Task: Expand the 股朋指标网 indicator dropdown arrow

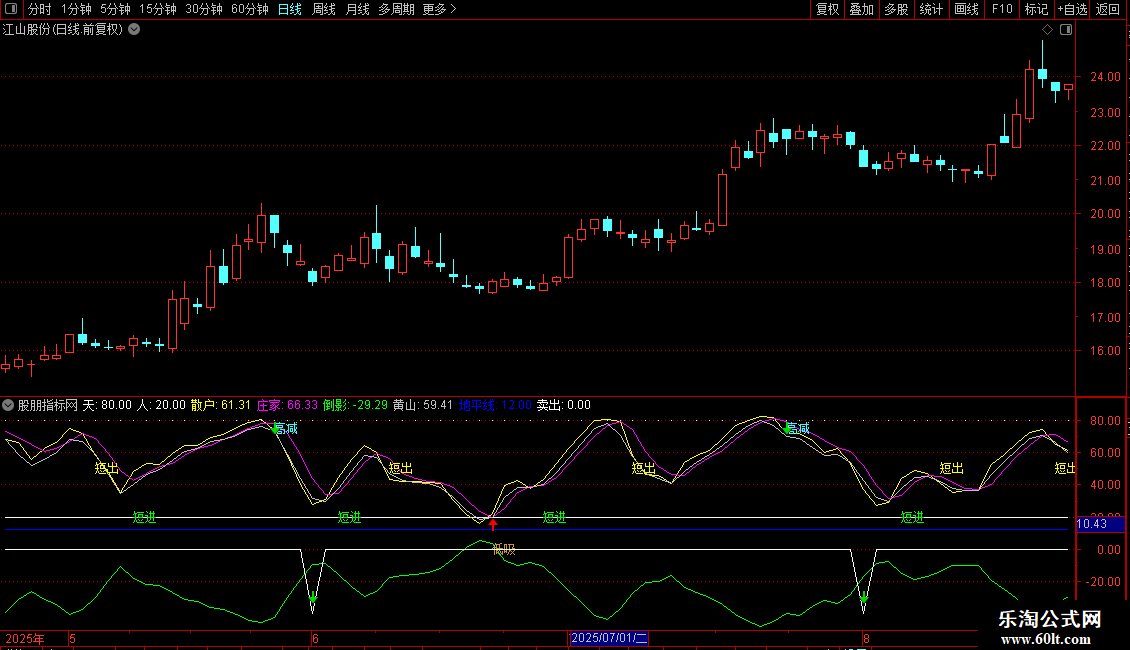Action: click(x=9, y=405)
